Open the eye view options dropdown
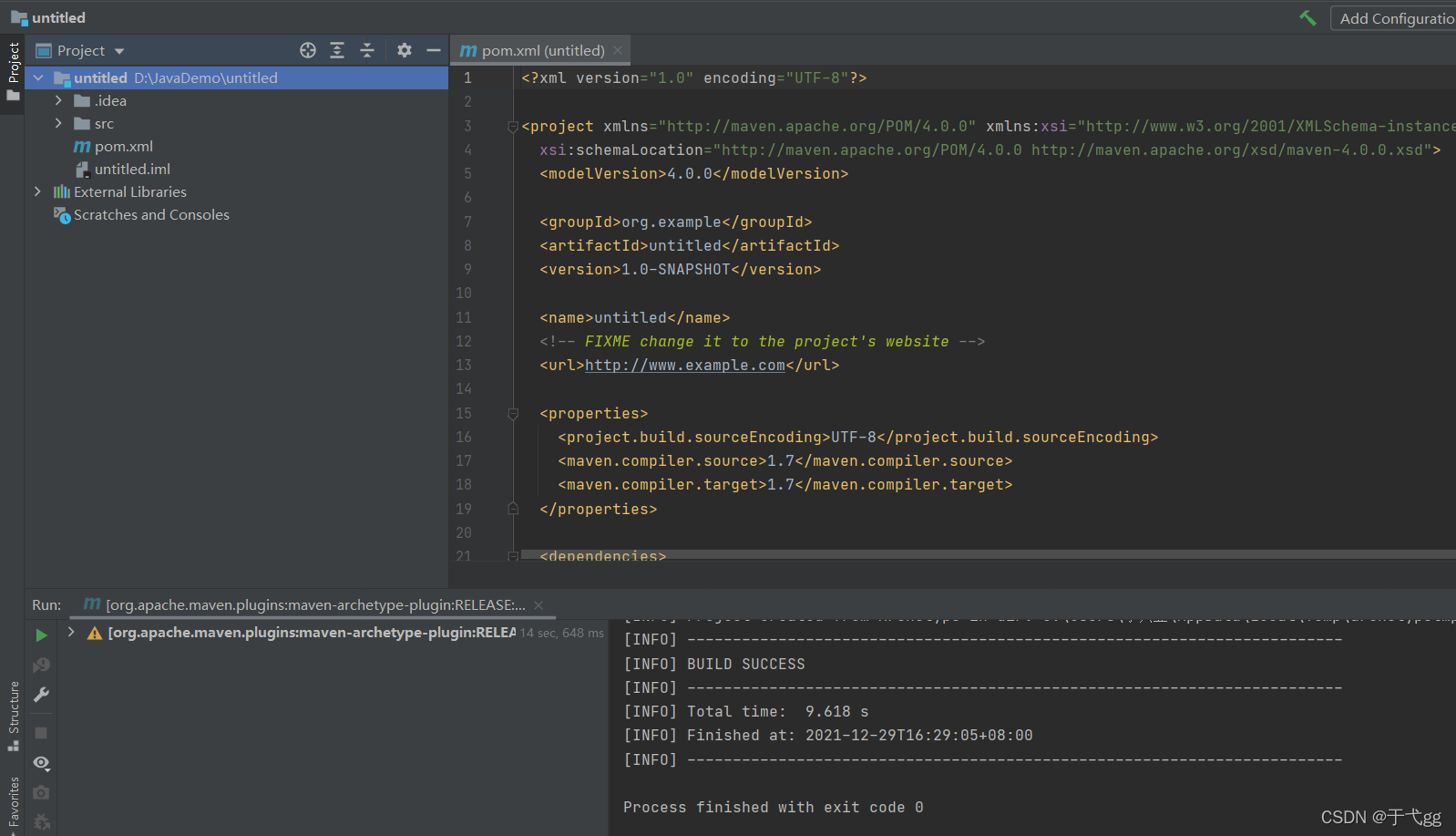The height and width of the screenshot is (836, 1456). 41,763
